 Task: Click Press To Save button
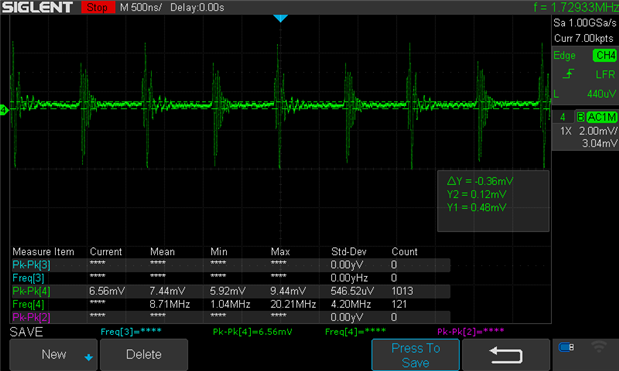[415, 355]
